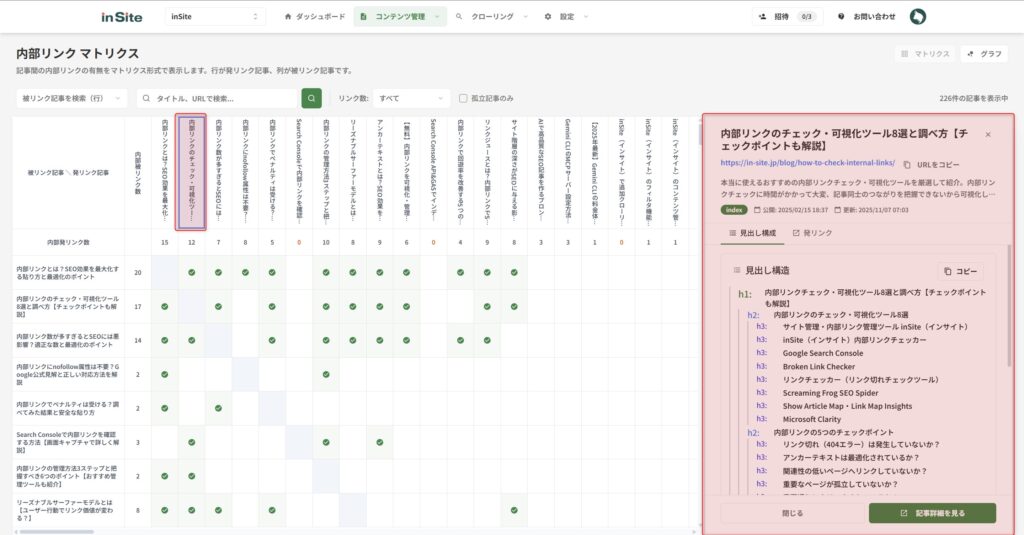This screenshot has height=535, width=1024.
Task: Close the article detail panel with X
Action: click(988, 135)
